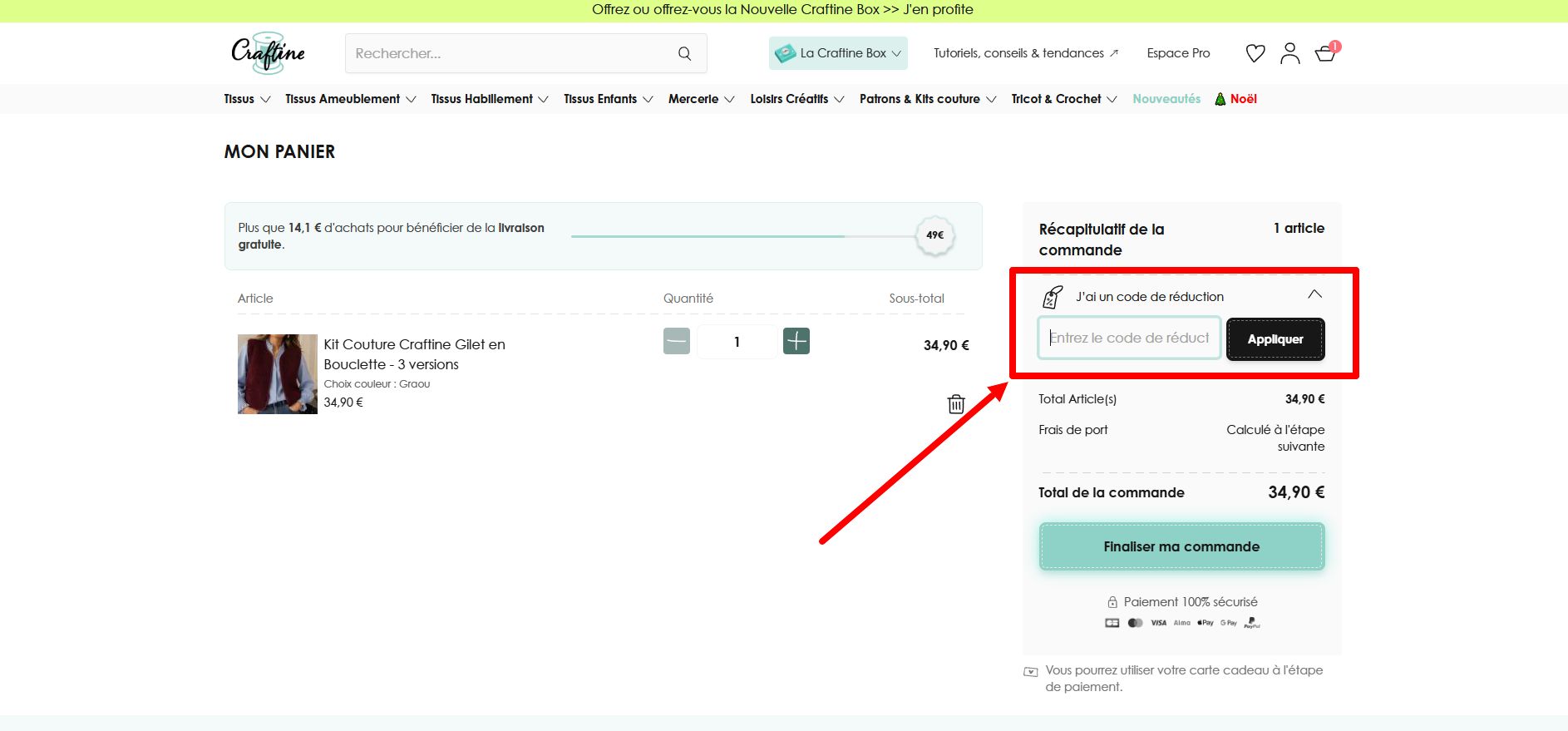Click the discount code input field
This screenshot has height=731, width=1568.
coord(1129,338)
